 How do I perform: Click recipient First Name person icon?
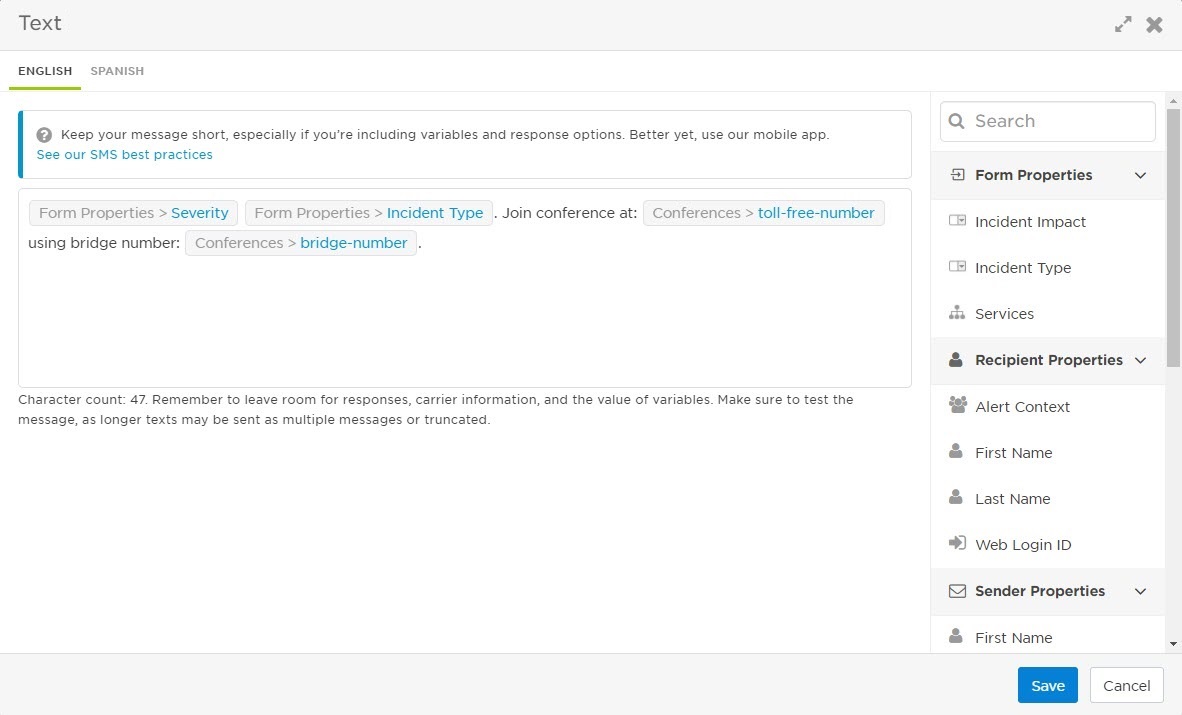pyautogui.click(x=956, y=451)
